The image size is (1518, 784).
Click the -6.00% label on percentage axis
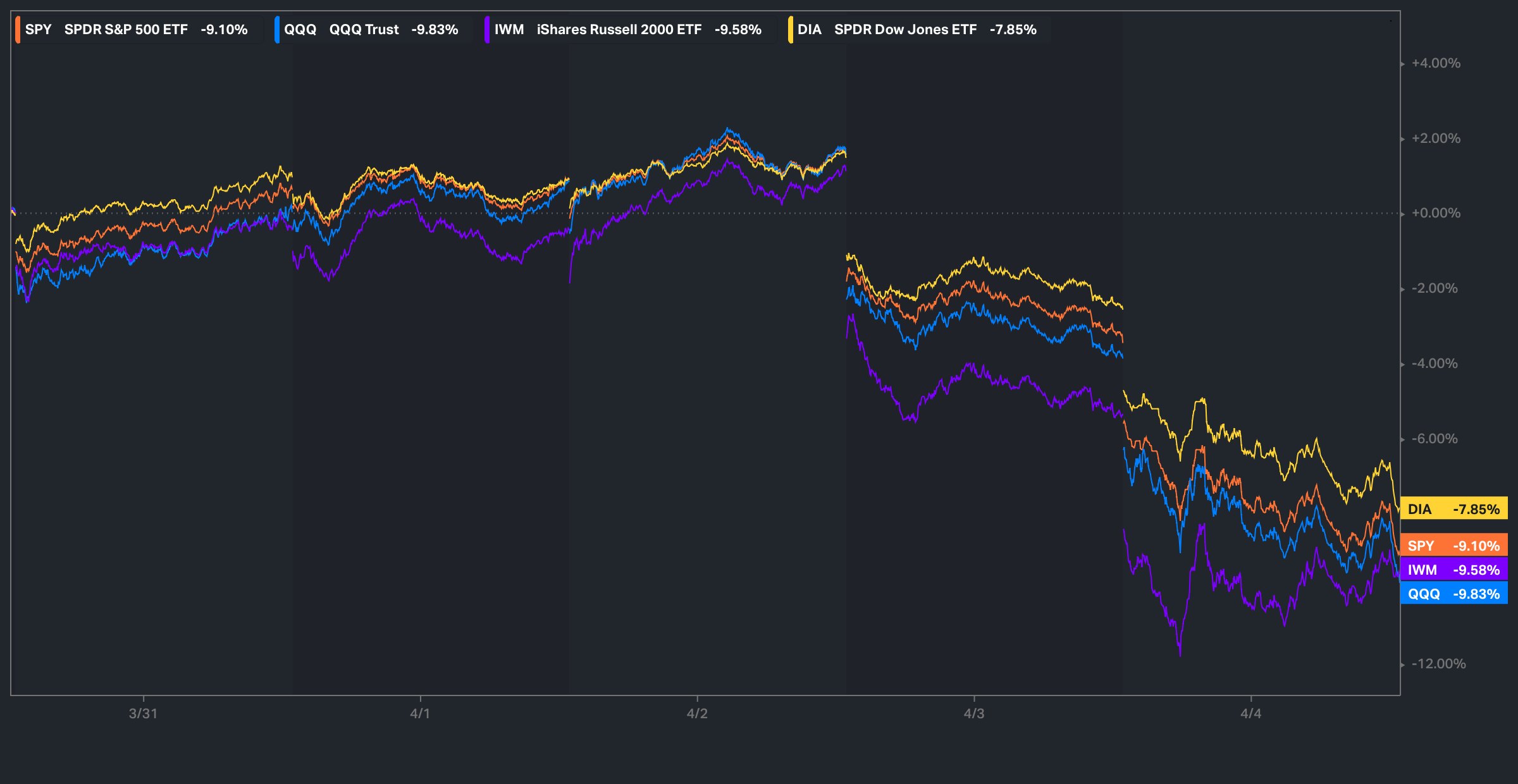[1435, 439]
